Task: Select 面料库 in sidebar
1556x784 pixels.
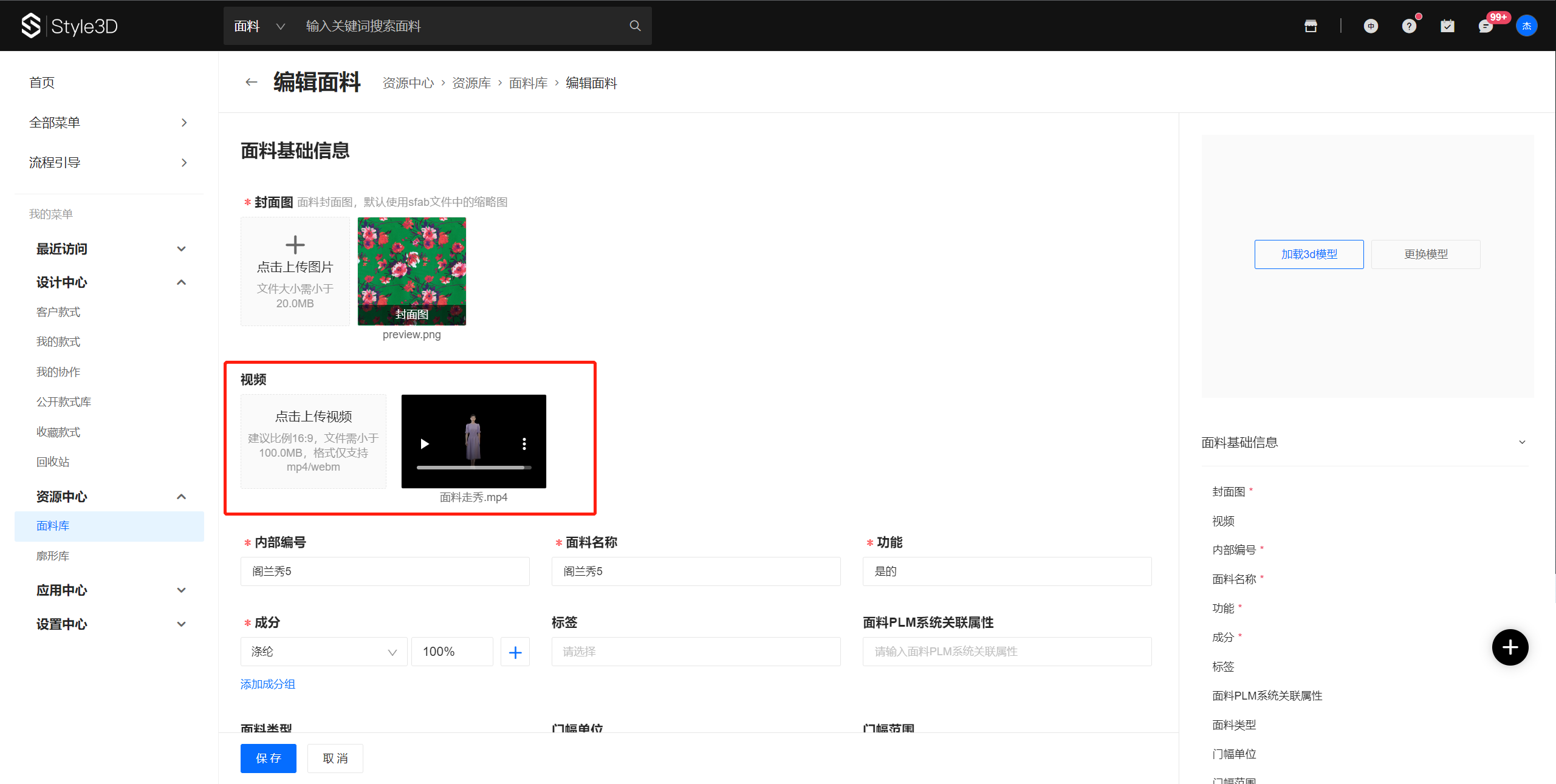Action: [109, 526]
